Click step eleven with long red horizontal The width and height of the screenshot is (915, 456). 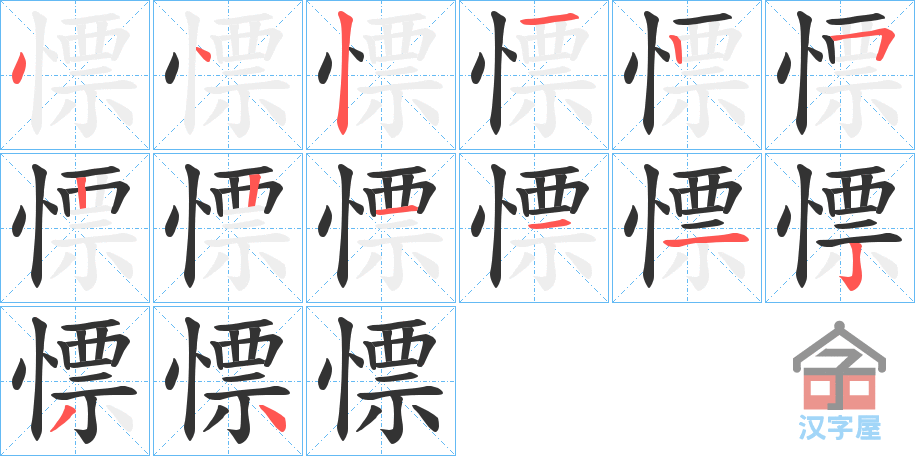[x=687, y=228]
